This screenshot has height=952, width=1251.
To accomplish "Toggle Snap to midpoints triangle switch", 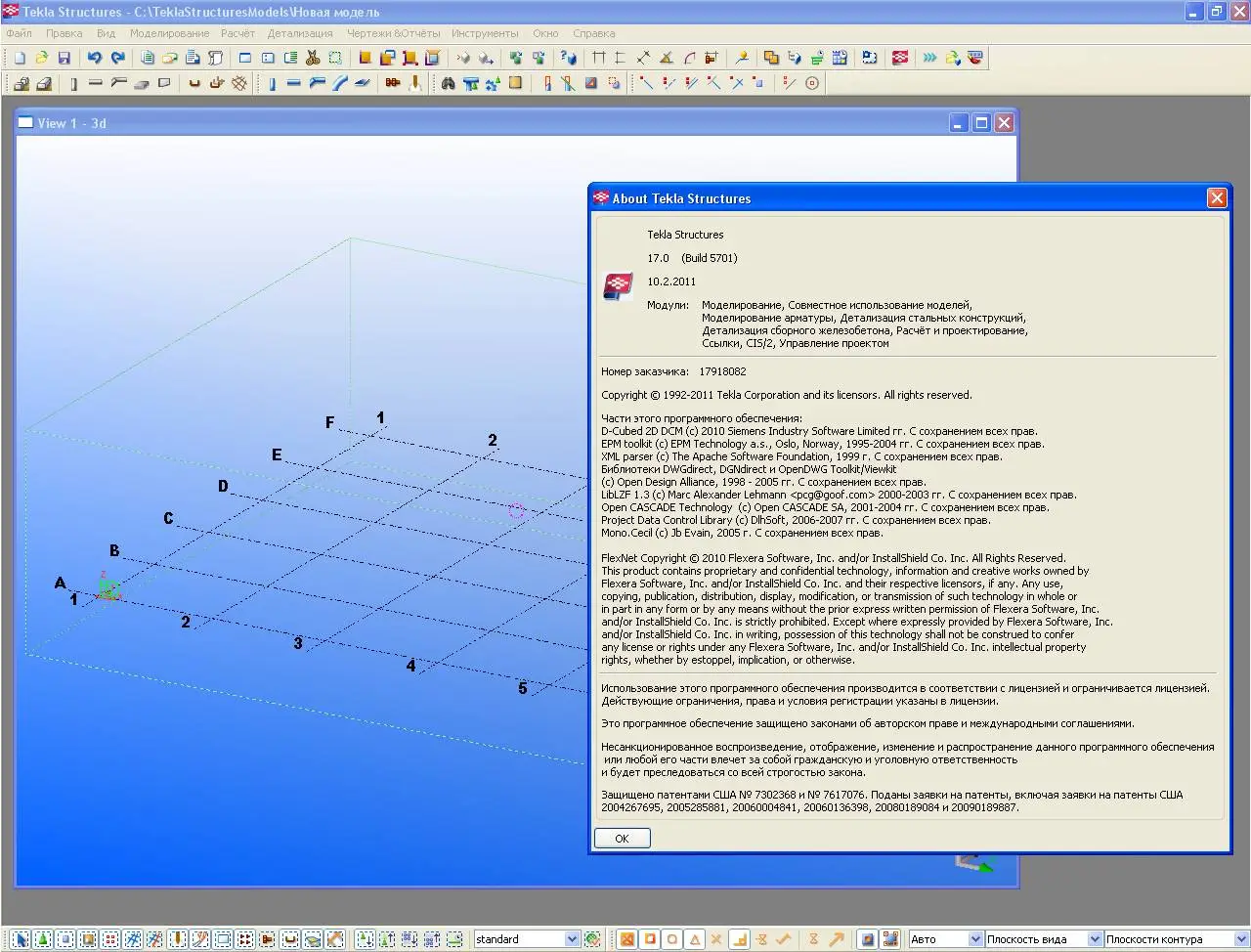I will click(x=695, y=939).
